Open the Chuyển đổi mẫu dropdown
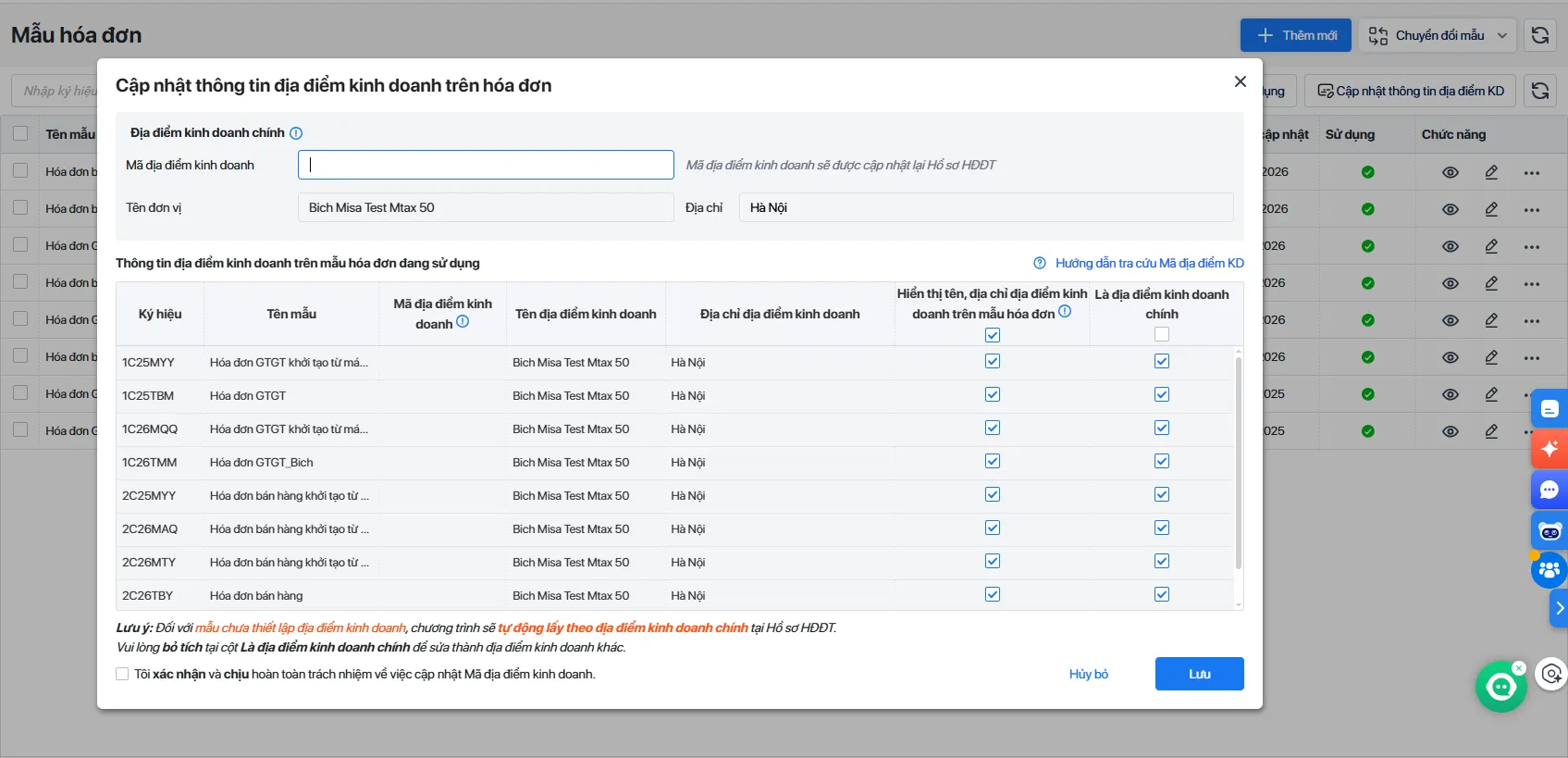 1438,35
